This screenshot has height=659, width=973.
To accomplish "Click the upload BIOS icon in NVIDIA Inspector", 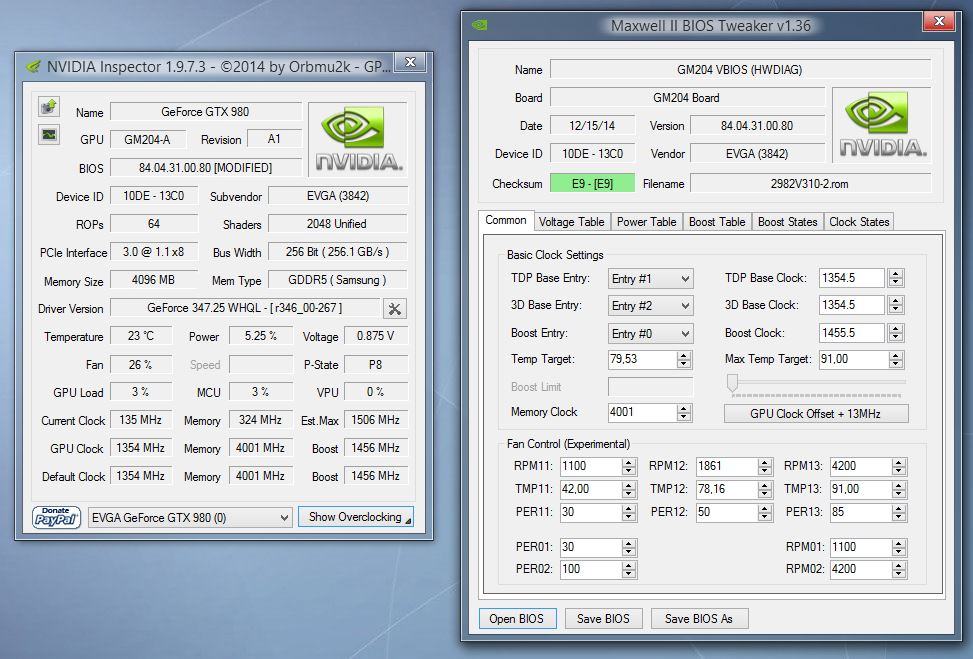I will pyautogui.click(x=48, y=107).
